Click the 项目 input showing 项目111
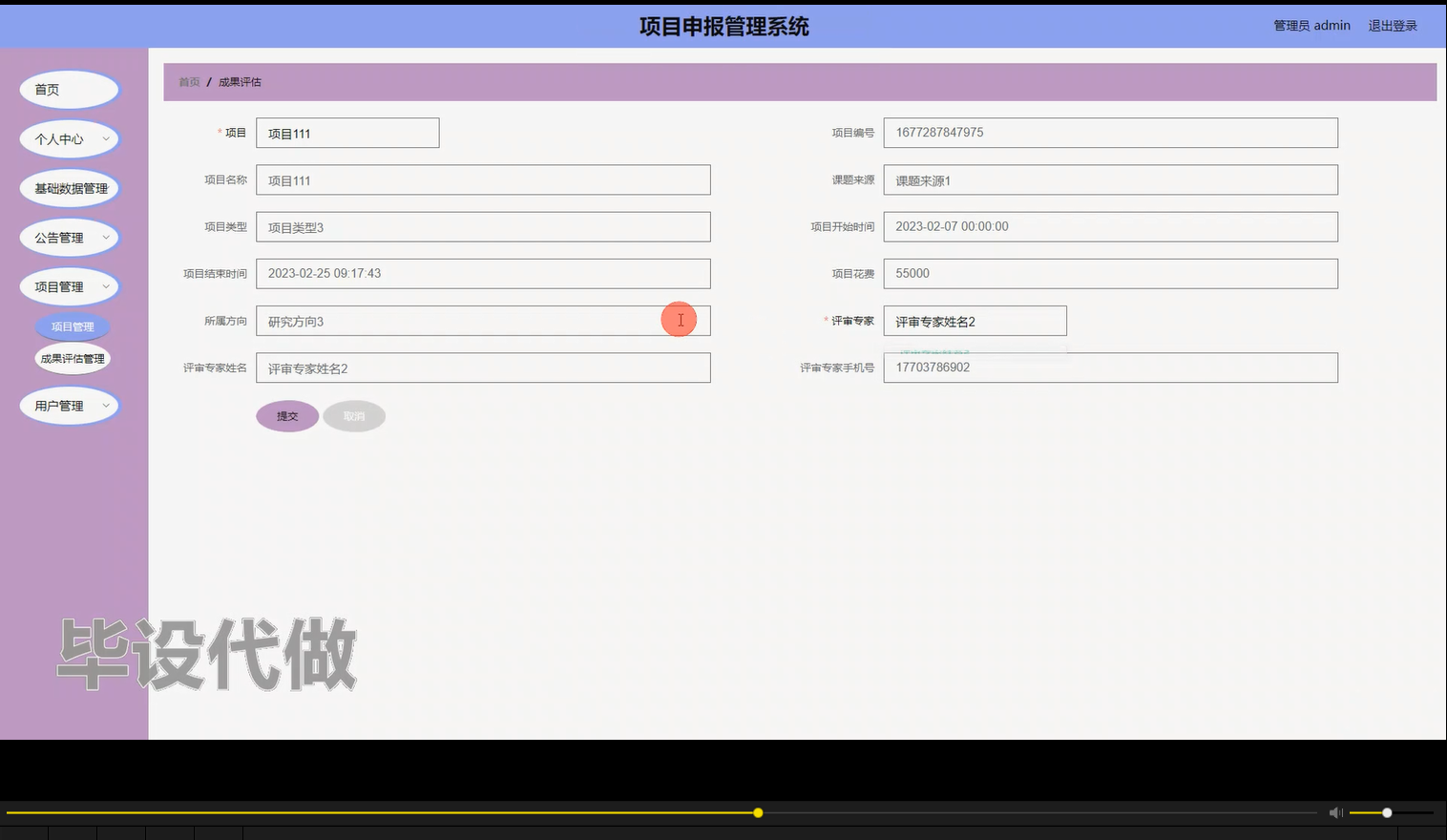Image resolution: width=1447 pixels, height=840 pixels. [346, 133]
